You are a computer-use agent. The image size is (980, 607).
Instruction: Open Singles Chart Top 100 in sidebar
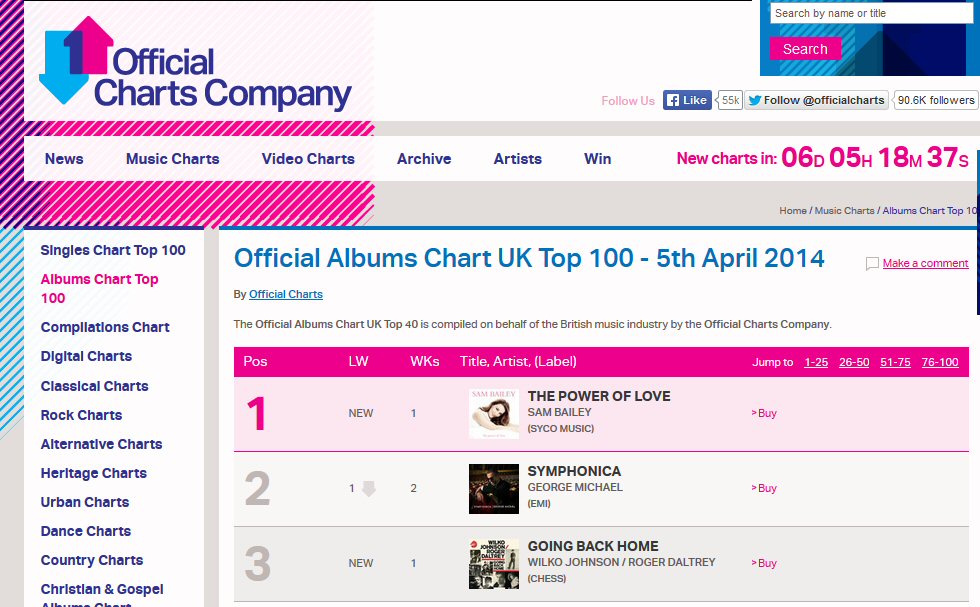112,250
